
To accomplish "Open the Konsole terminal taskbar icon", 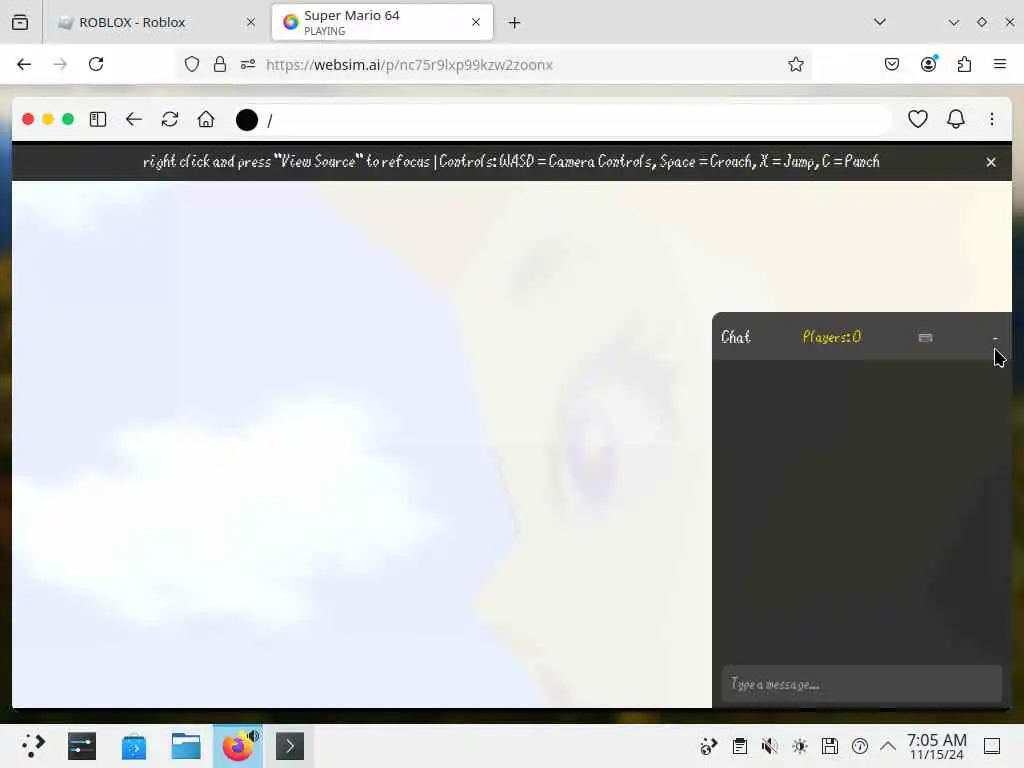I will 290,746.
